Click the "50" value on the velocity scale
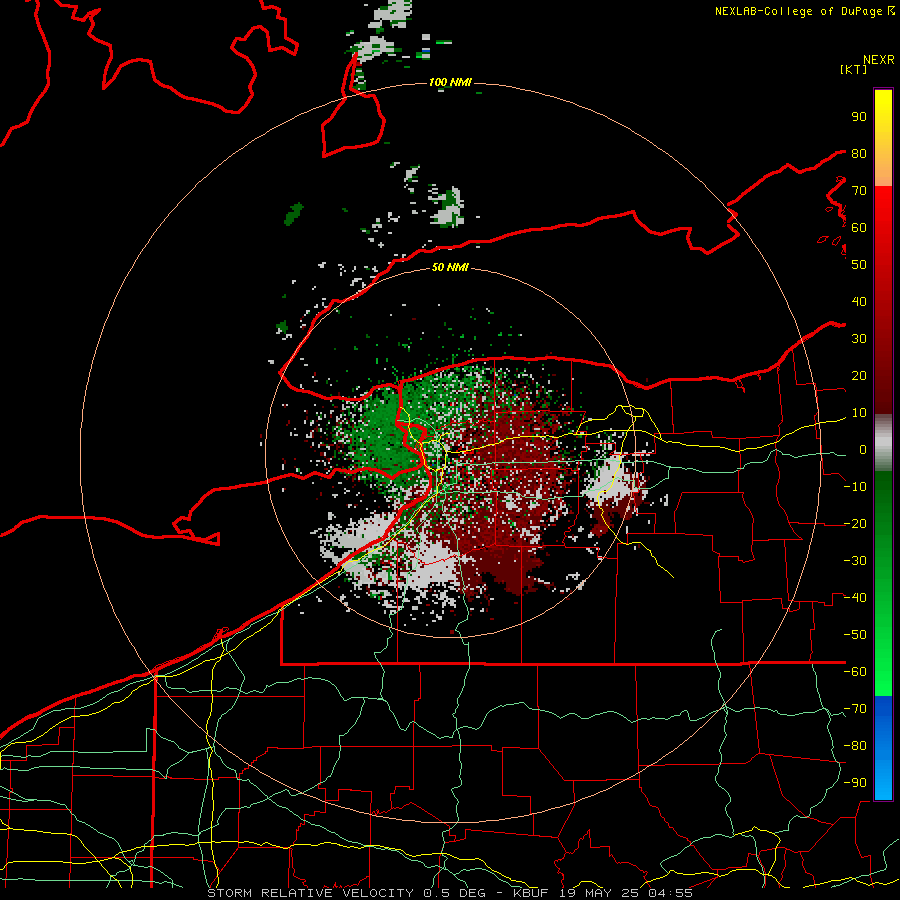 pos(859,265)
